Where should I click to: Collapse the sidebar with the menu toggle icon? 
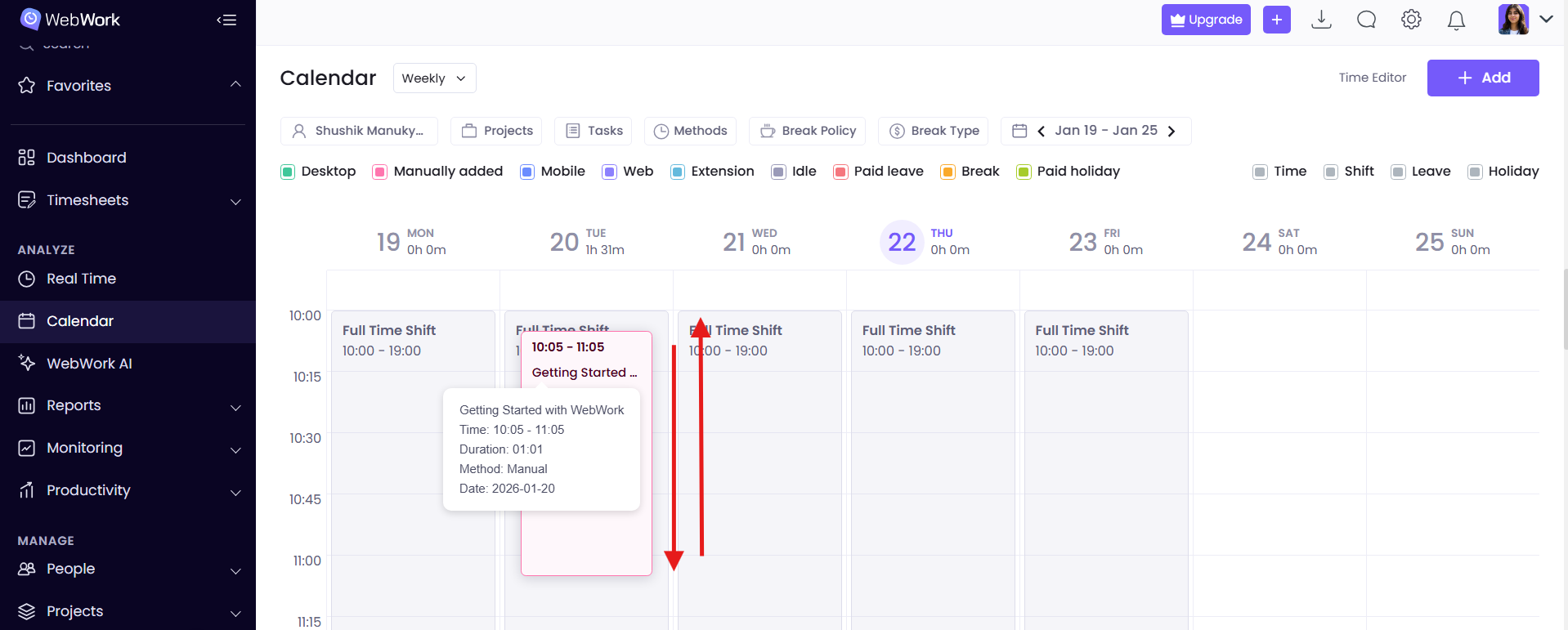[226, 20]
